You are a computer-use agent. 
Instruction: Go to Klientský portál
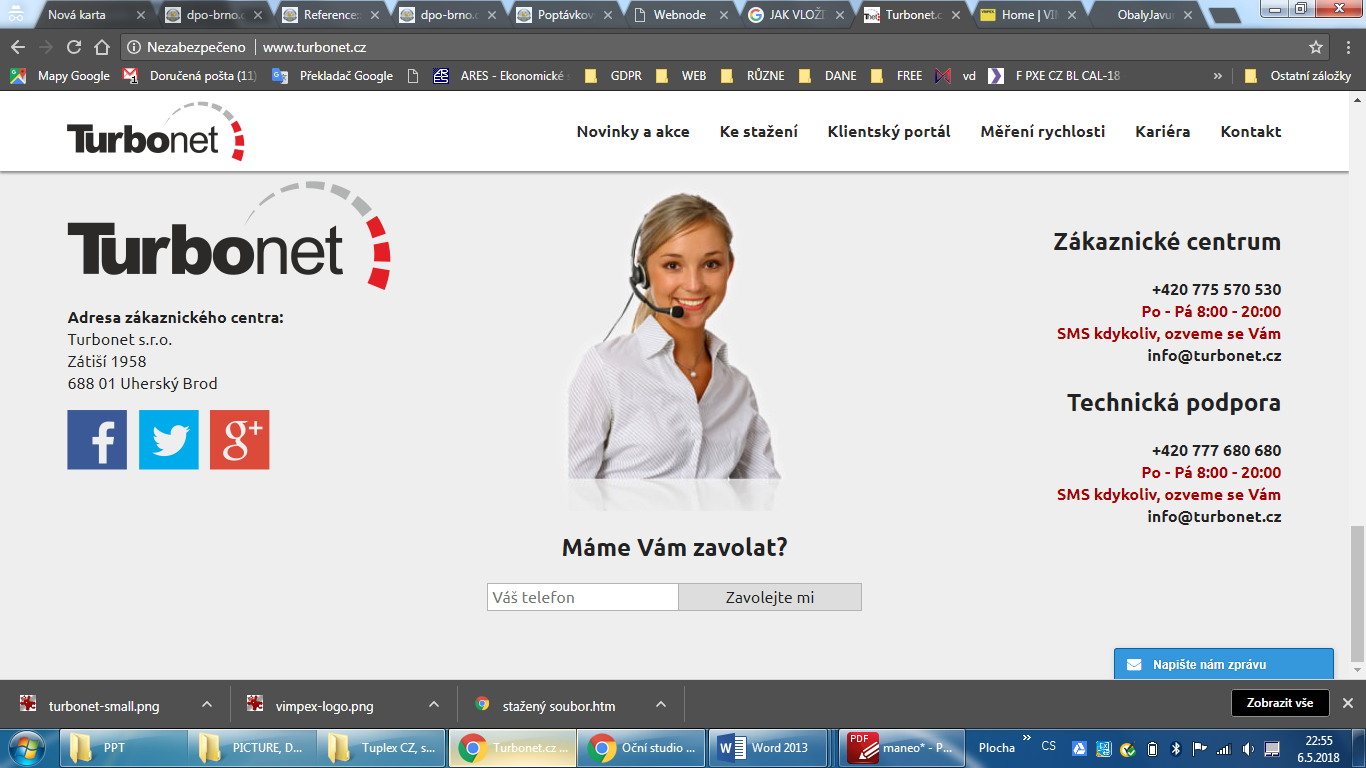(x=889, y=132)
